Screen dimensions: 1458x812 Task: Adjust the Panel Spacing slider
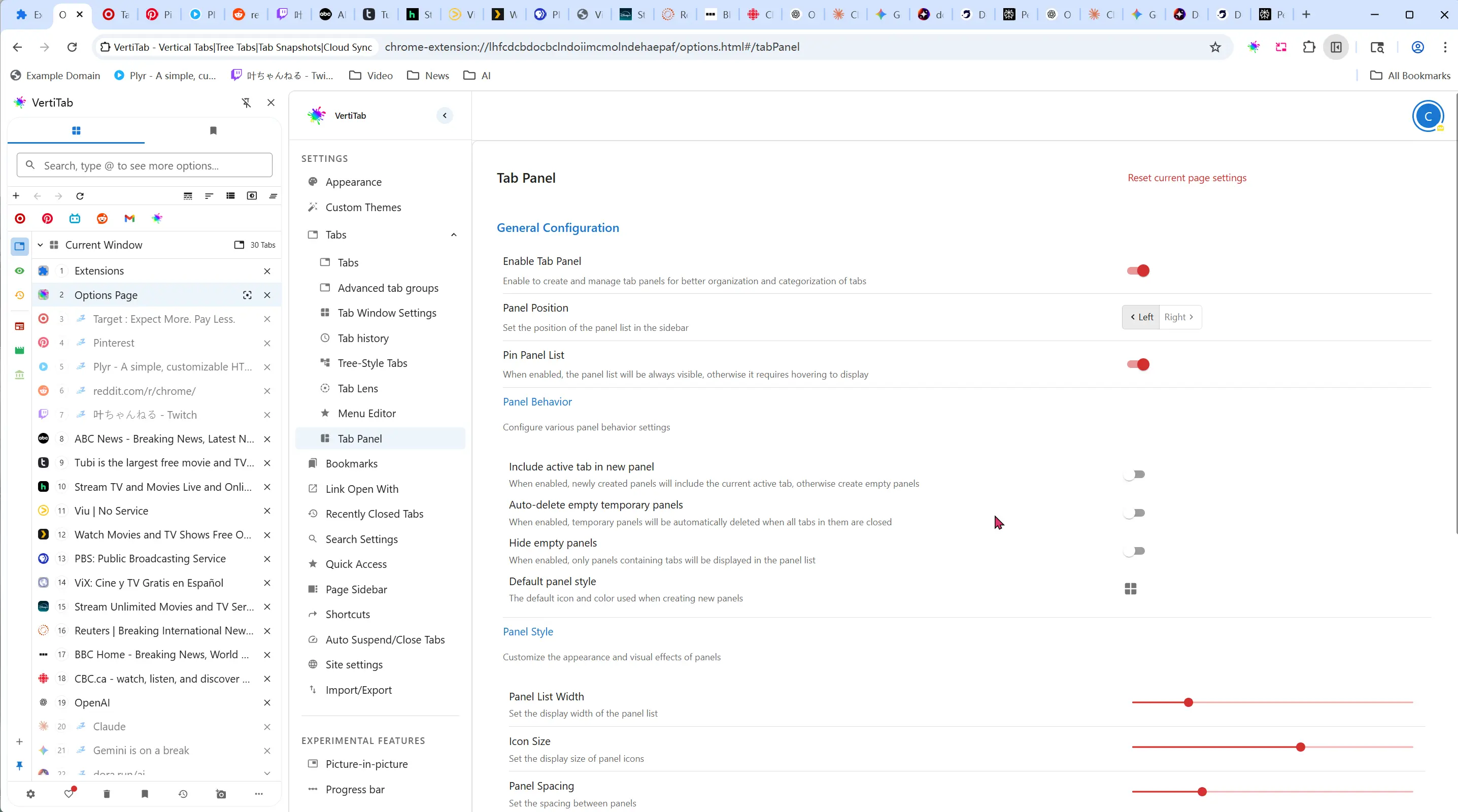click(x=1272, y=792)
